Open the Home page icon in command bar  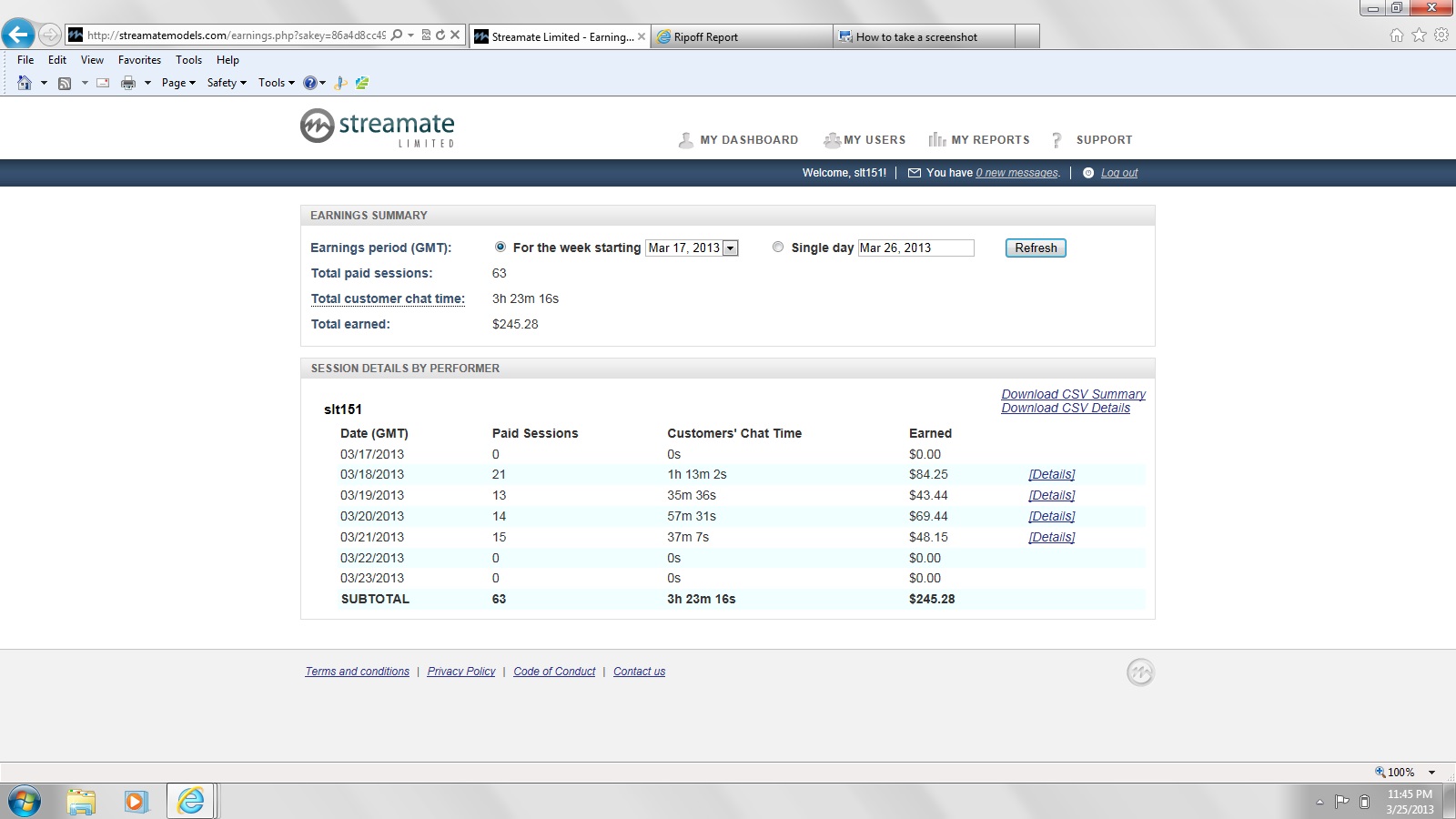[x=25, y=83]
